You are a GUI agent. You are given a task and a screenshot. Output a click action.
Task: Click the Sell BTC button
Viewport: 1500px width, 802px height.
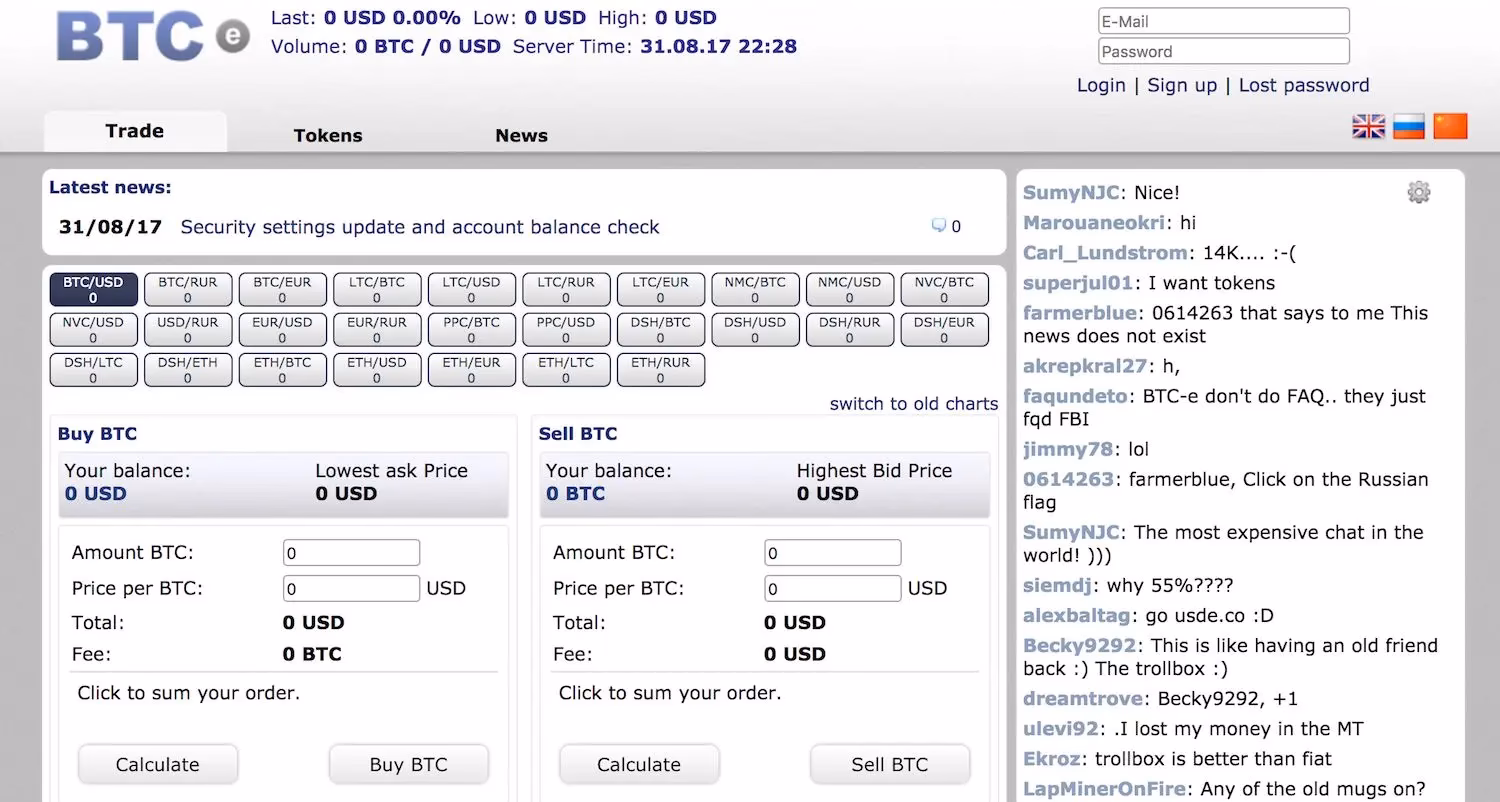(889, 764)
